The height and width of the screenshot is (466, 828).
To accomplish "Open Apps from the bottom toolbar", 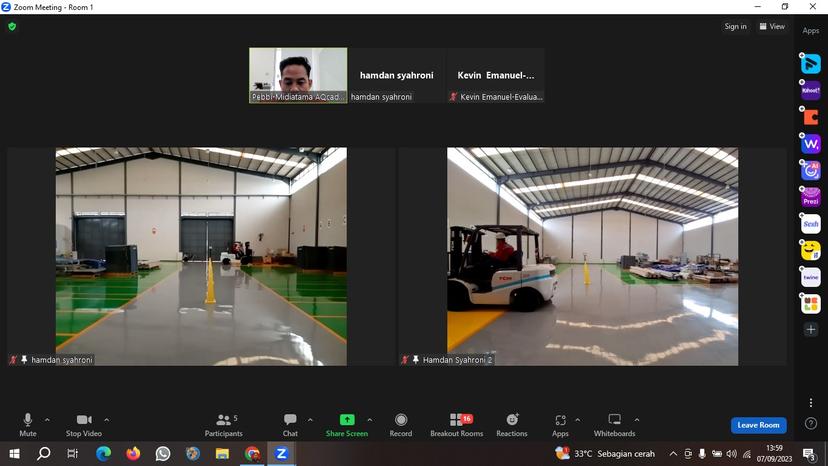I will click(560, 425).
